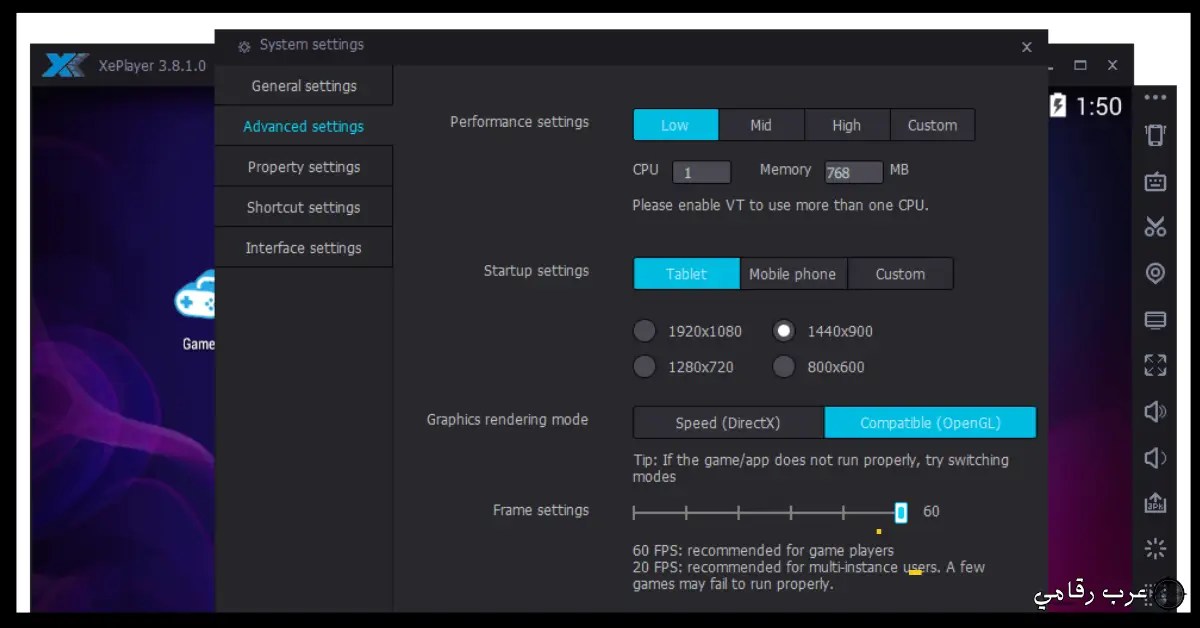Open the three-dot more menu in the sidebar

[1155, 97]
